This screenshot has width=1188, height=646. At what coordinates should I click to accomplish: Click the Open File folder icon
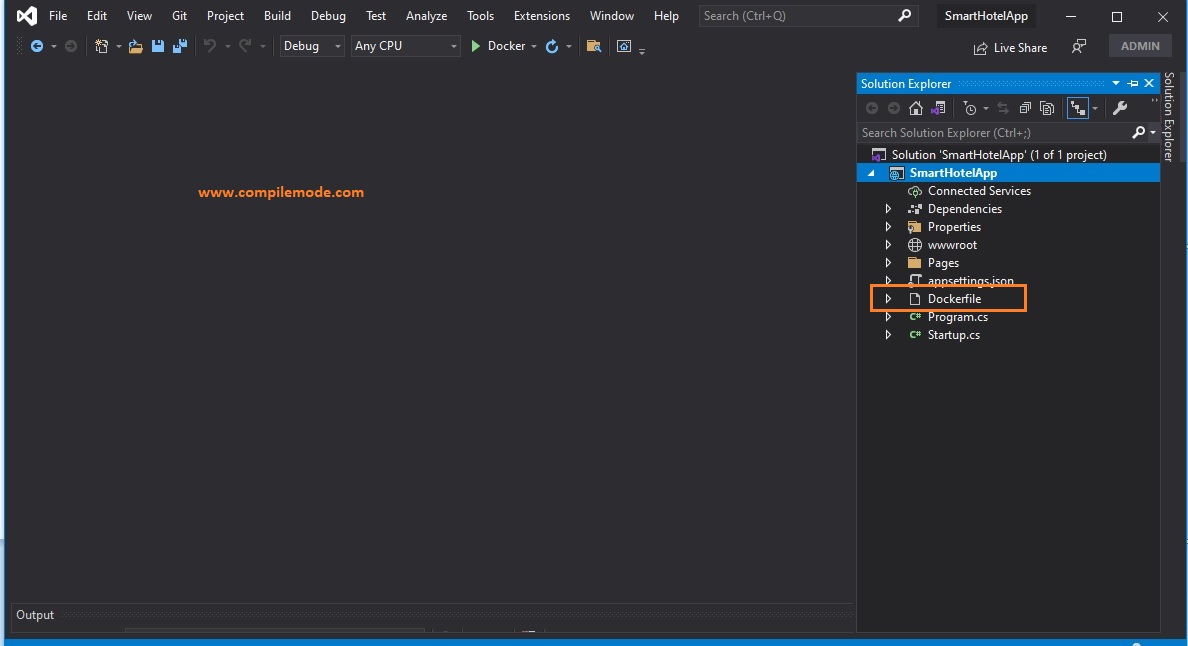click(136, 46)
